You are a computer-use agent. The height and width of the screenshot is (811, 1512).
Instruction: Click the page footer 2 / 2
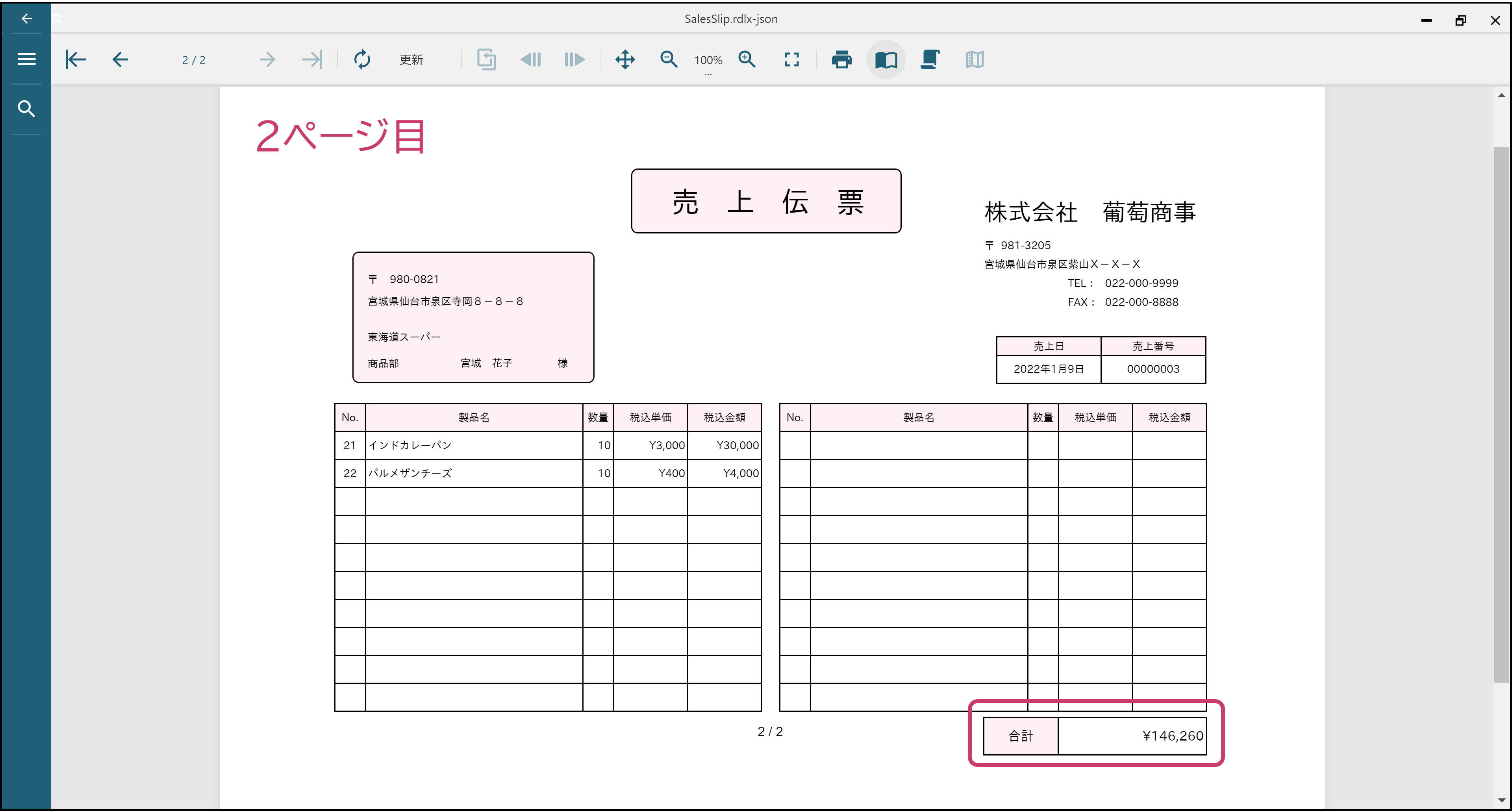(x=770, y=732)
